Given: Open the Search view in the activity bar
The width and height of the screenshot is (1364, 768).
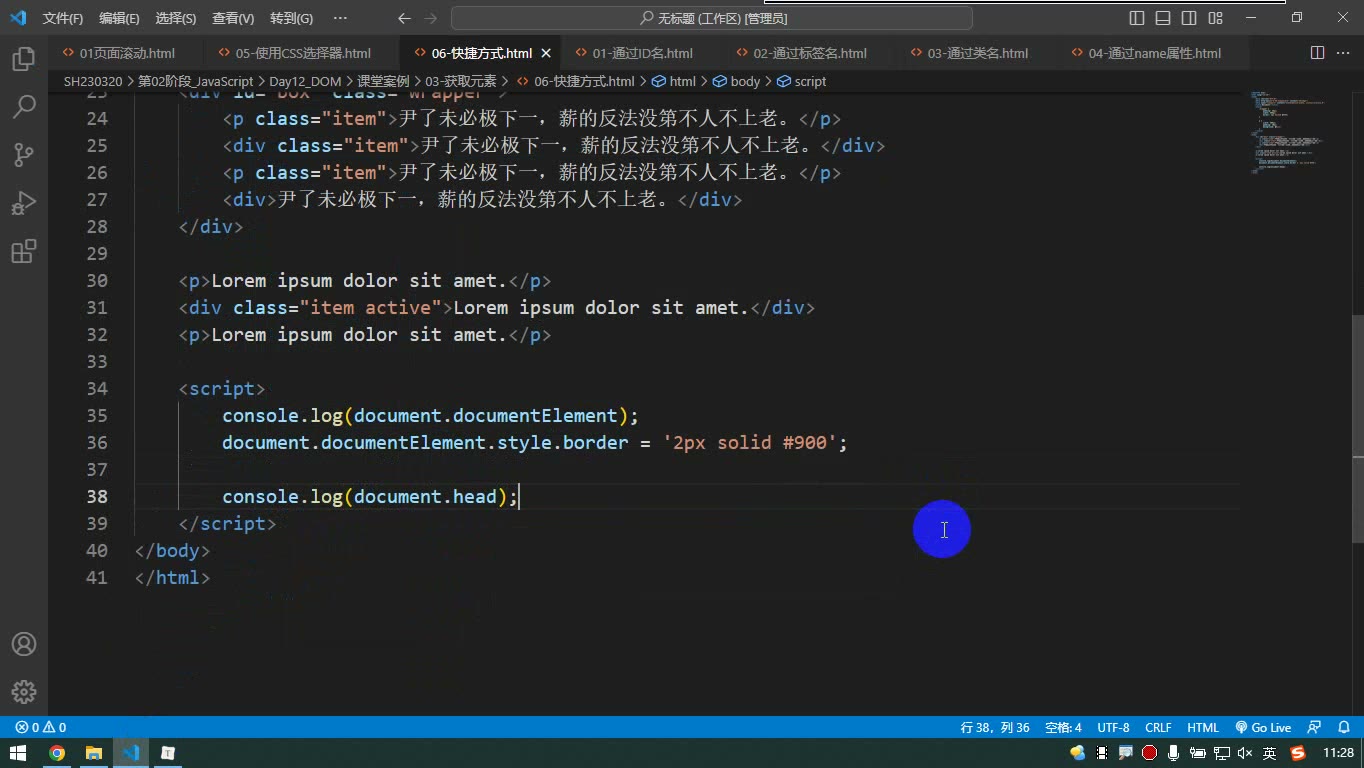Looking at the screenshot, I should pyautogui.click(x=24, y=106).
